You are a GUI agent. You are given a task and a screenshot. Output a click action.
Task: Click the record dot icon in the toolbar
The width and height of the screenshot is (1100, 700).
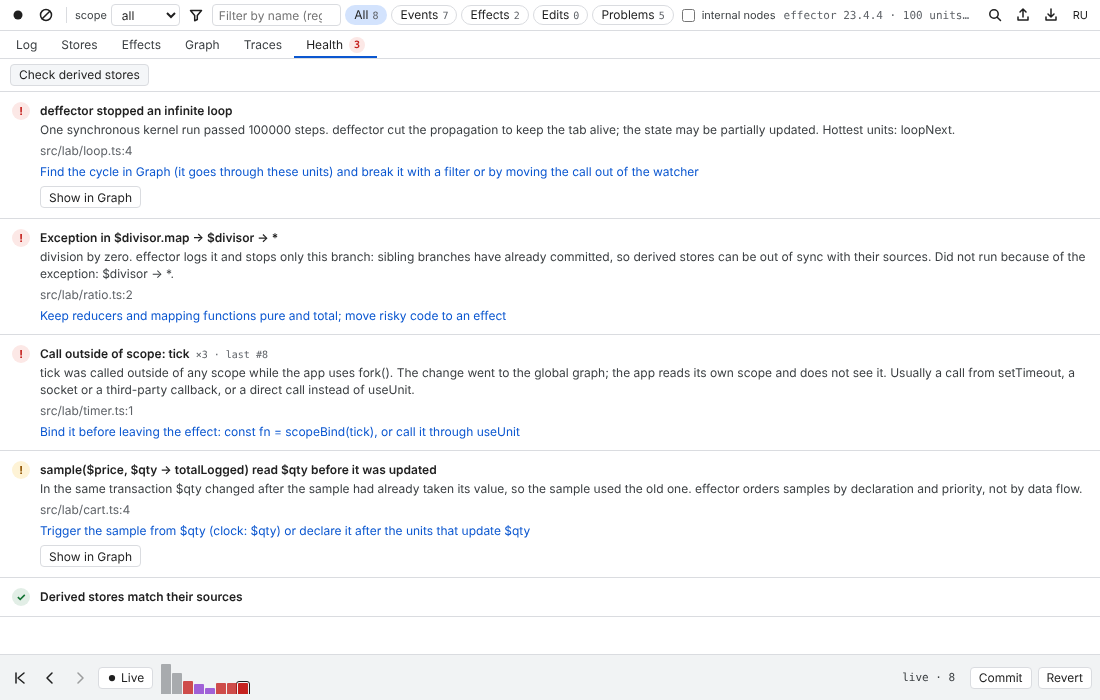(x=18, y=15)
